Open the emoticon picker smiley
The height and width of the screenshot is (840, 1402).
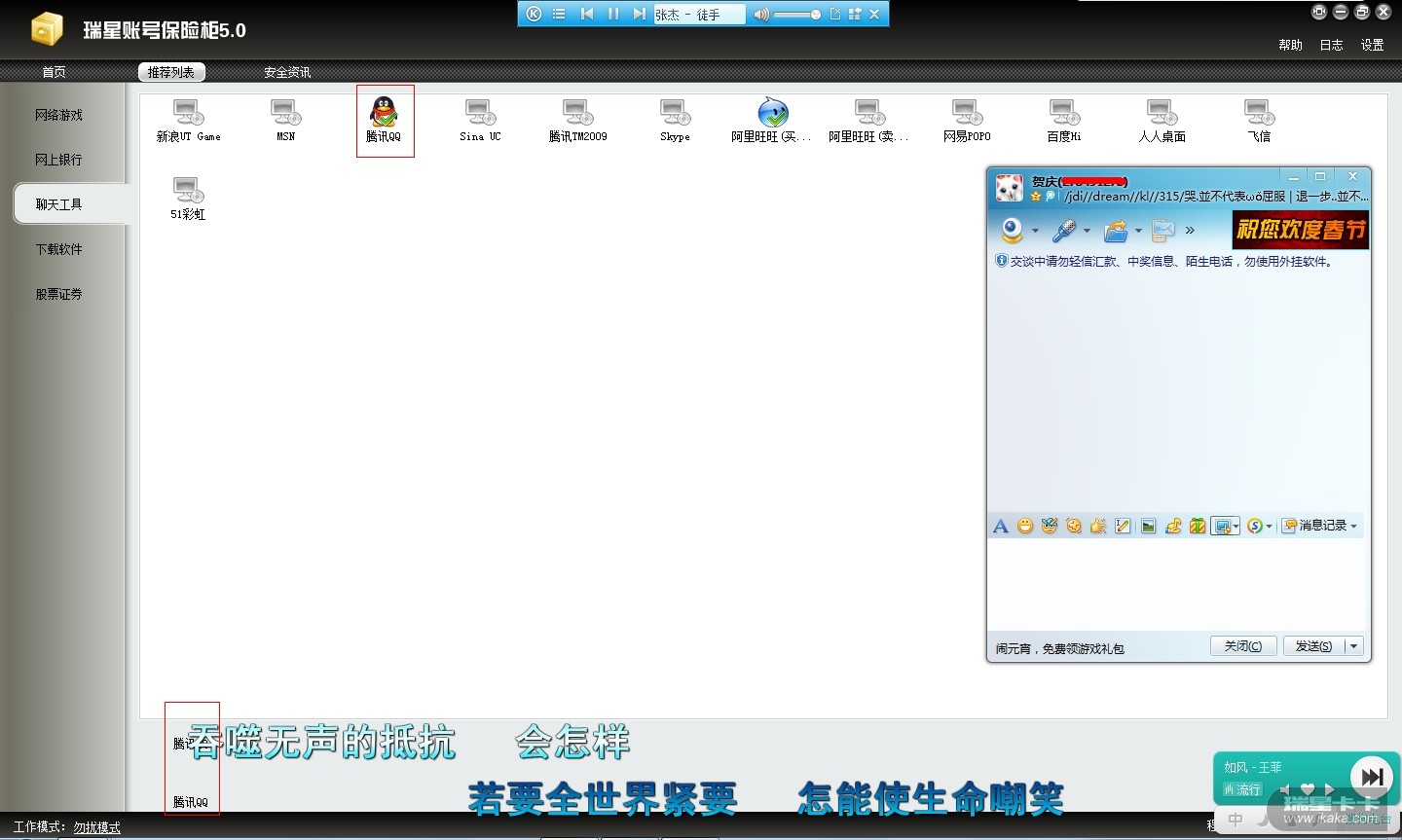click(x=1025, y=527)
